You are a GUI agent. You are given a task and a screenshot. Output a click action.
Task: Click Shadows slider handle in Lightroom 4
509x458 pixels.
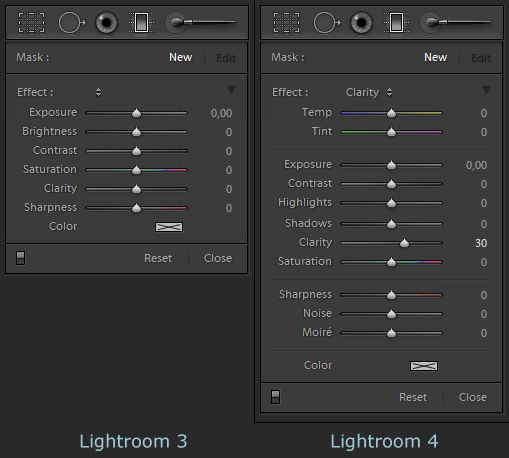point(391,224)
